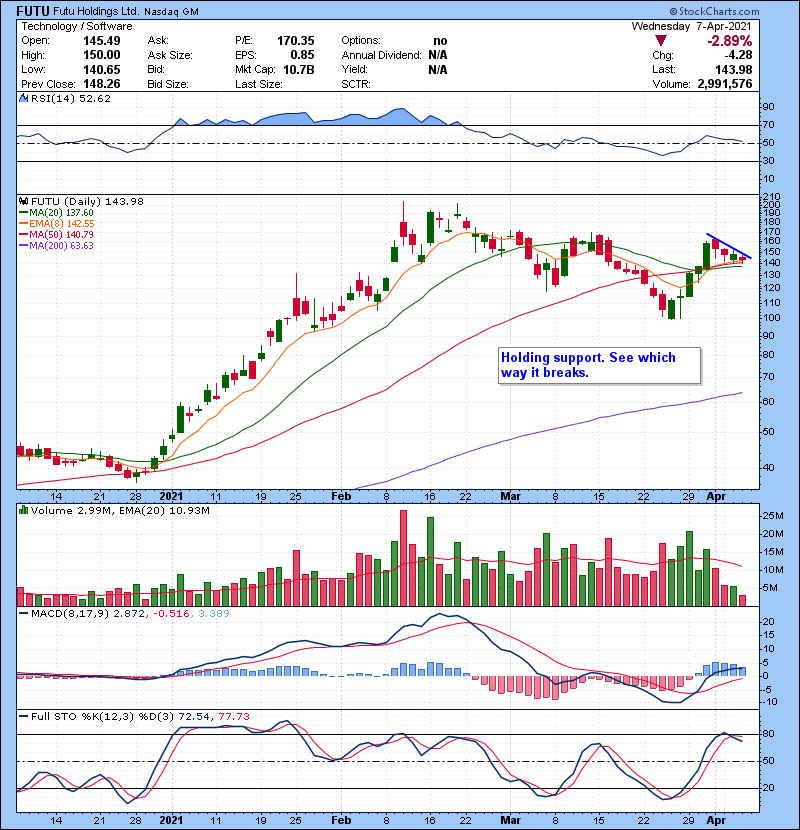This screenshot has height=830, width=800.
Task: Click the Technology / Software sector label
Action: pyautogui.click(x=77, y=26)
